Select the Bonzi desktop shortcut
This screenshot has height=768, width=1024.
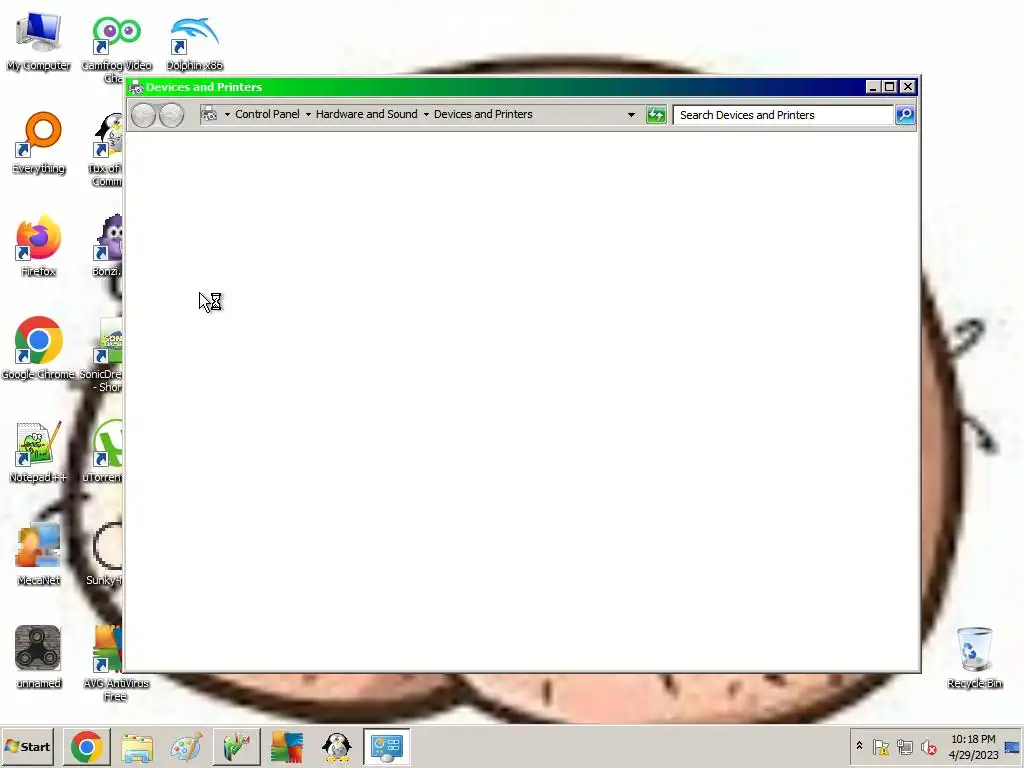108,246
